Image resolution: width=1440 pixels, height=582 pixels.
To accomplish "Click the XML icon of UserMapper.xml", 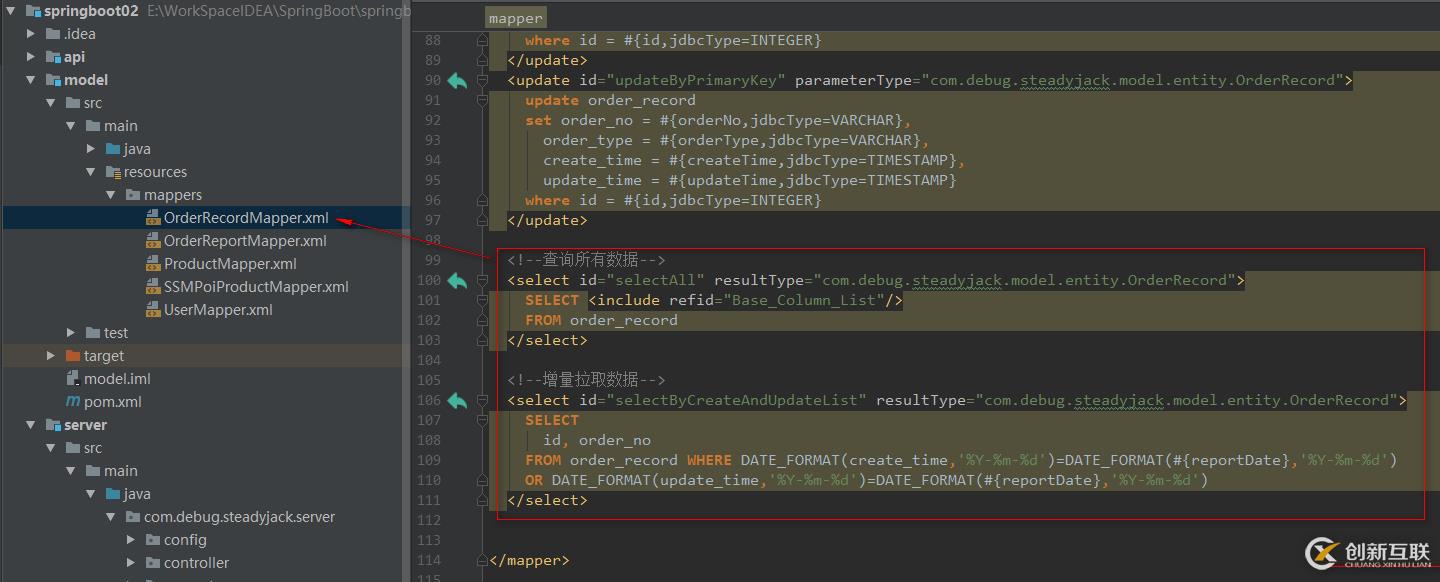I will [x=153, y=310].
